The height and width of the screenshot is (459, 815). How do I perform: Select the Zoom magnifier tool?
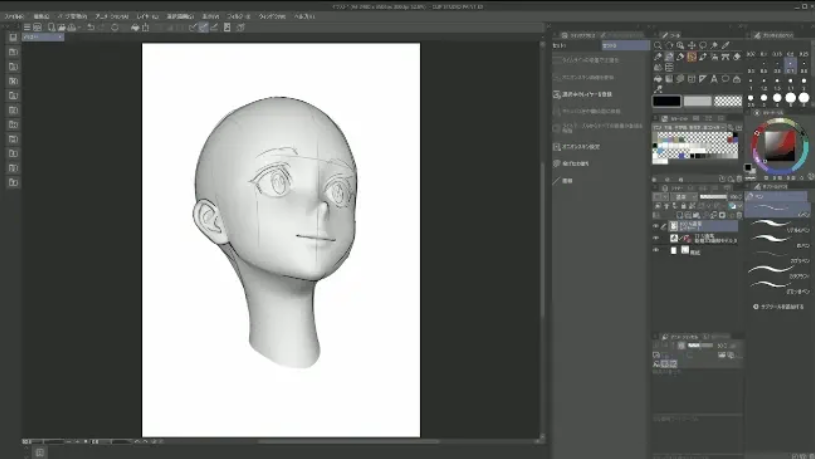click(658, 45)
